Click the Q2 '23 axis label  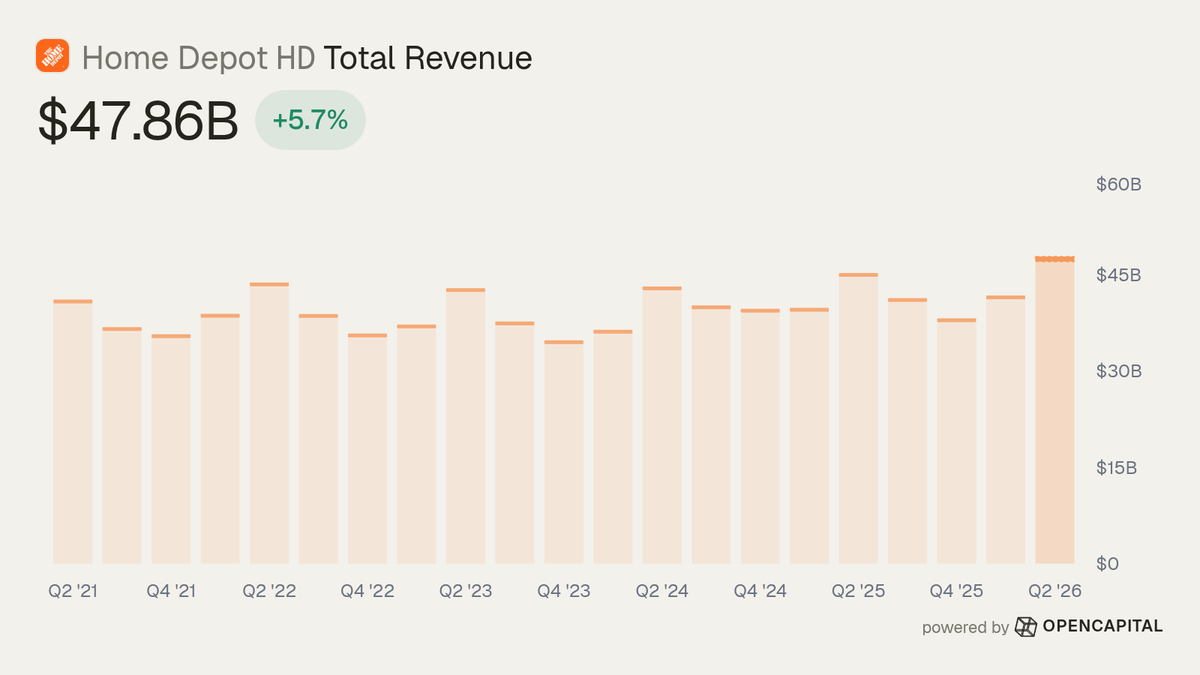(466, 592)
